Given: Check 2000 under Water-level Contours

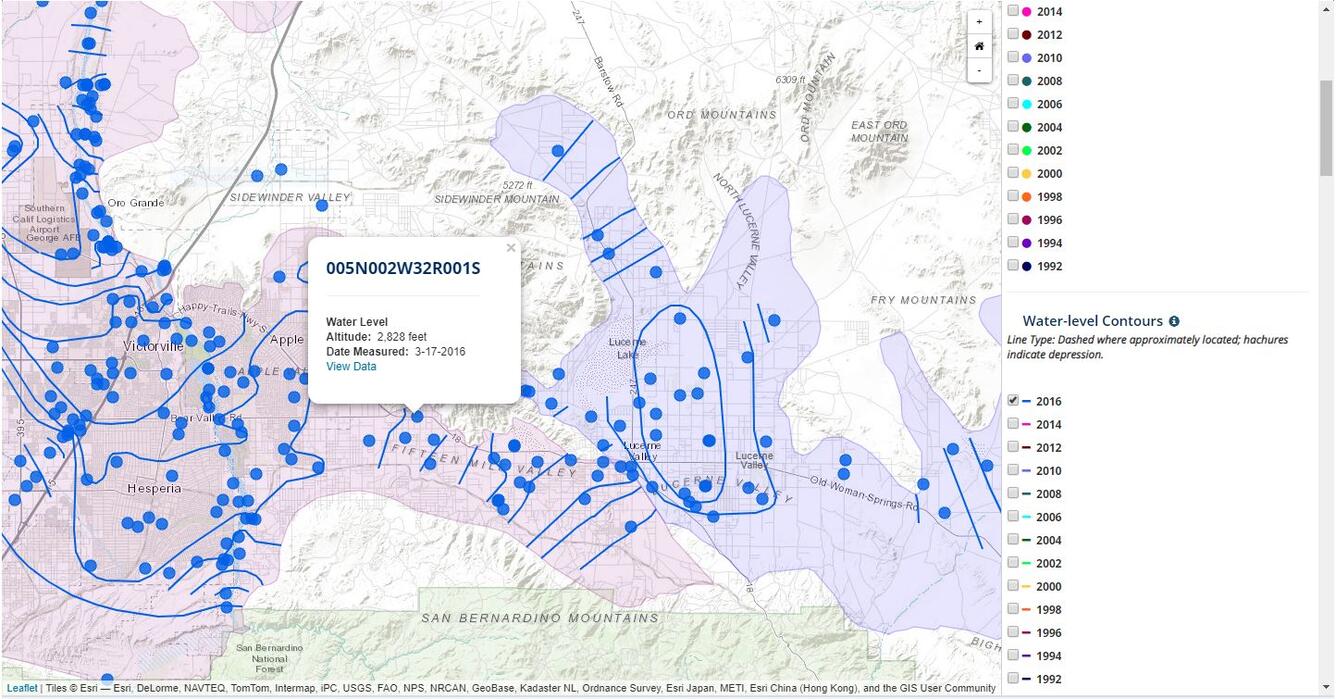Looking at the screenshot, I should [1013, 586].
